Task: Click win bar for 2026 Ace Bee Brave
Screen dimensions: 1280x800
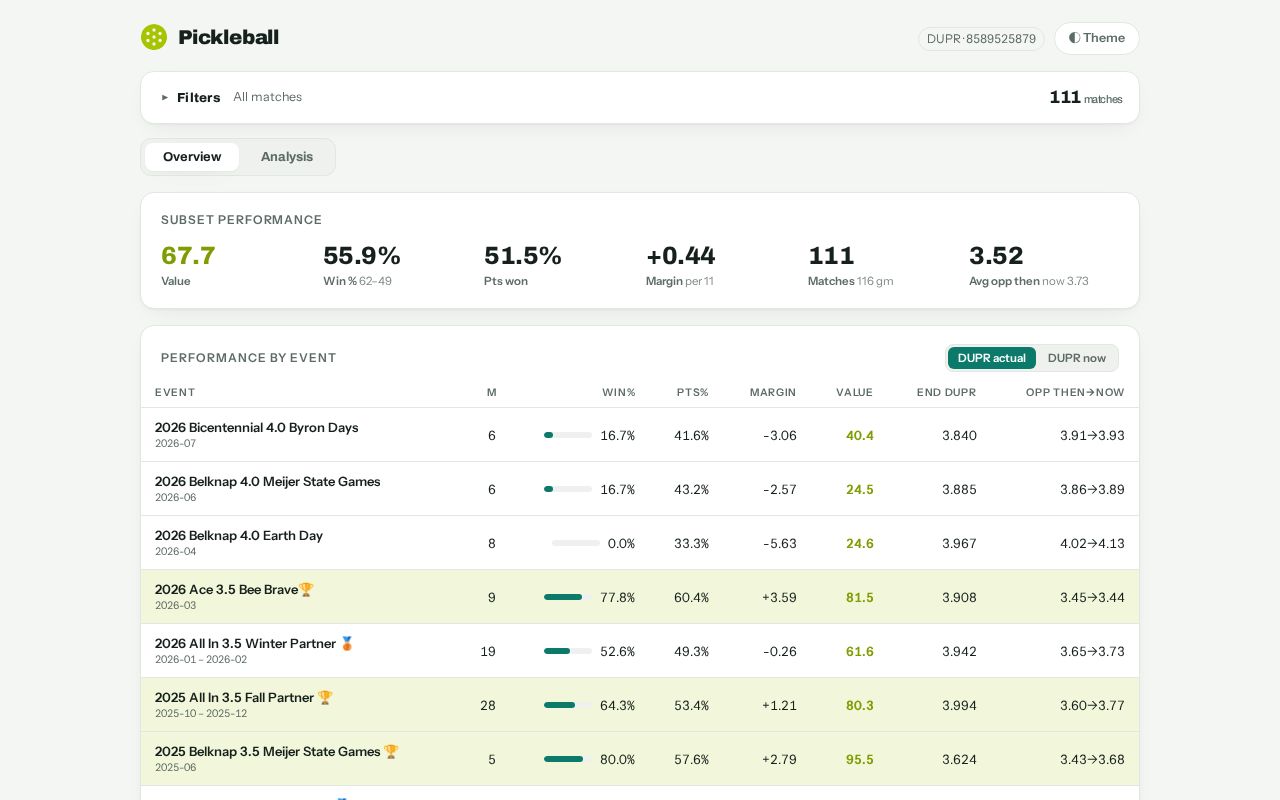Action: click(568, 597)
